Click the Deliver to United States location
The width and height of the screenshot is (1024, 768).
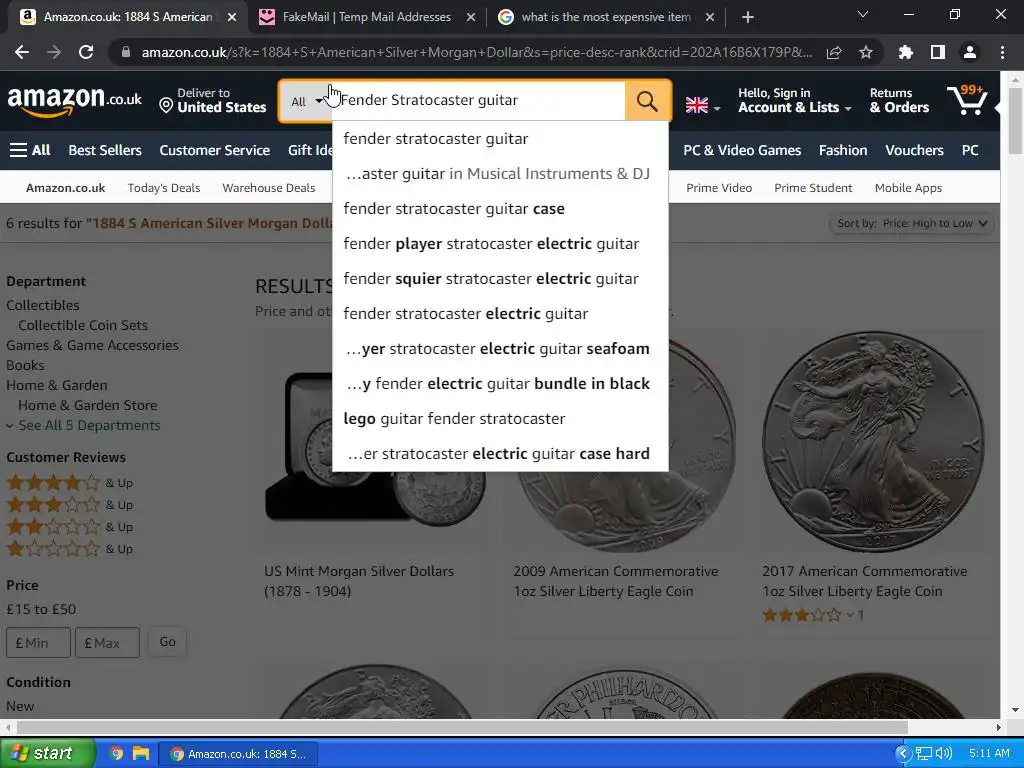click(213, 101)
